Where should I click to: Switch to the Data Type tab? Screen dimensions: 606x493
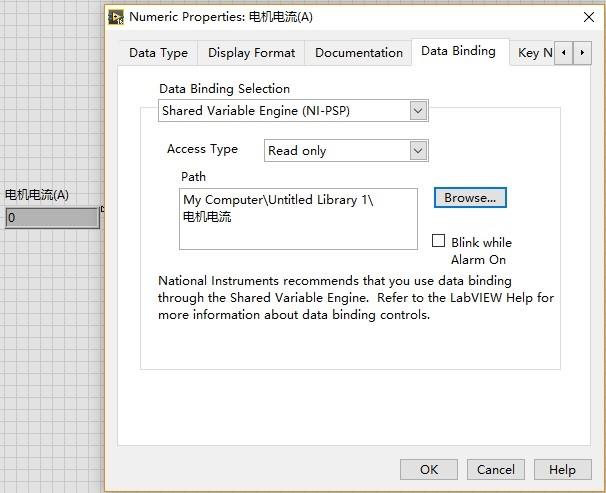pos(158,53)
